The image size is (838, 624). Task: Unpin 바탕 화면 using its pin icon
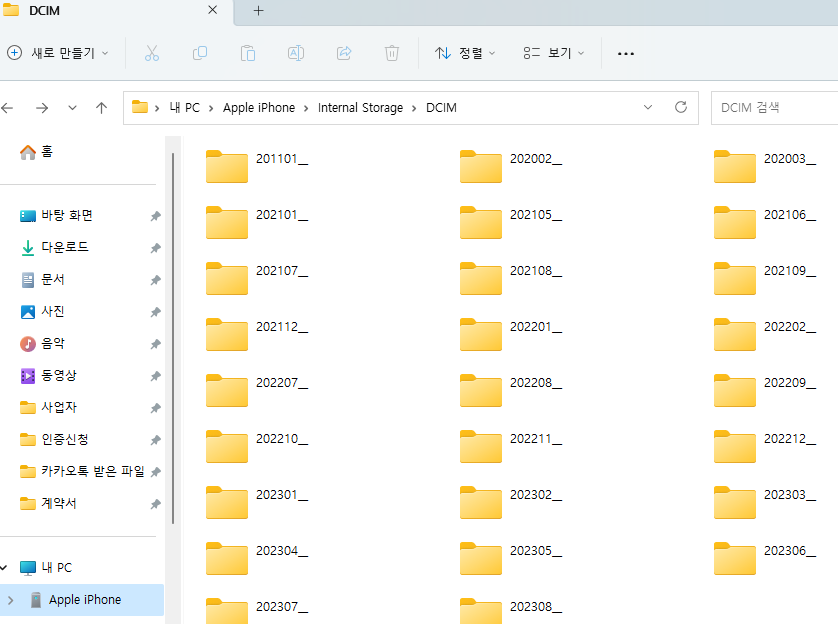(155, 216)
